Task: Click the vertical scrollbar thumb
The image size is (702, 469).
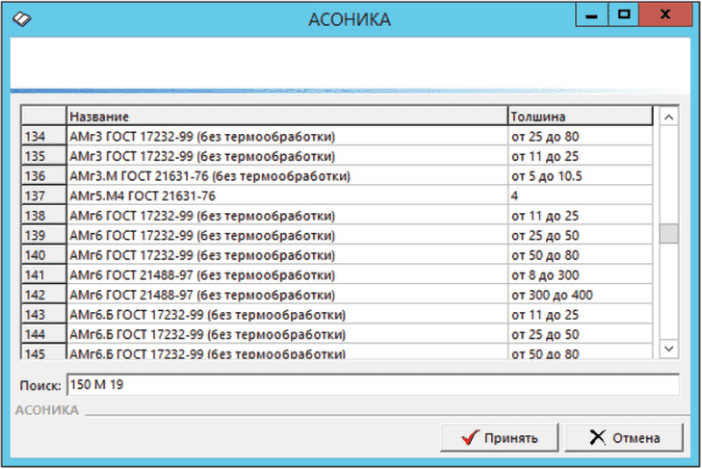Action: 668,234
